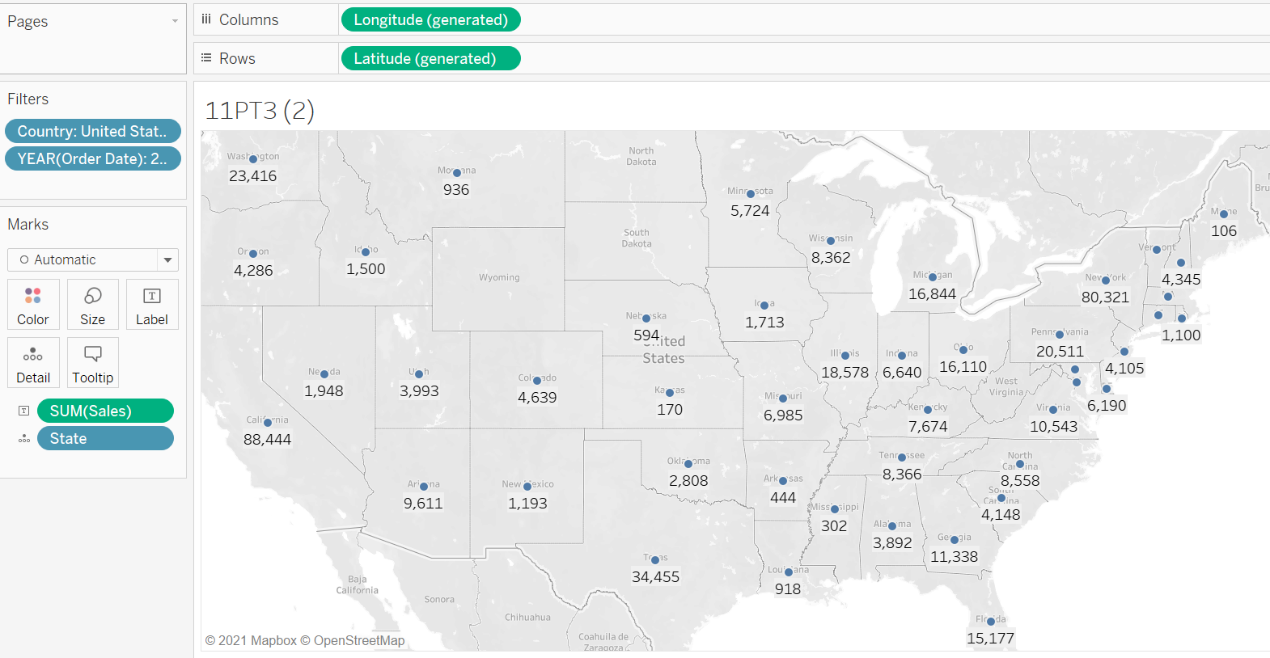Screen dimensions: 1270x658
Task: Select the SUM(Sales) pill in Marks
Action: click(105, 411)
